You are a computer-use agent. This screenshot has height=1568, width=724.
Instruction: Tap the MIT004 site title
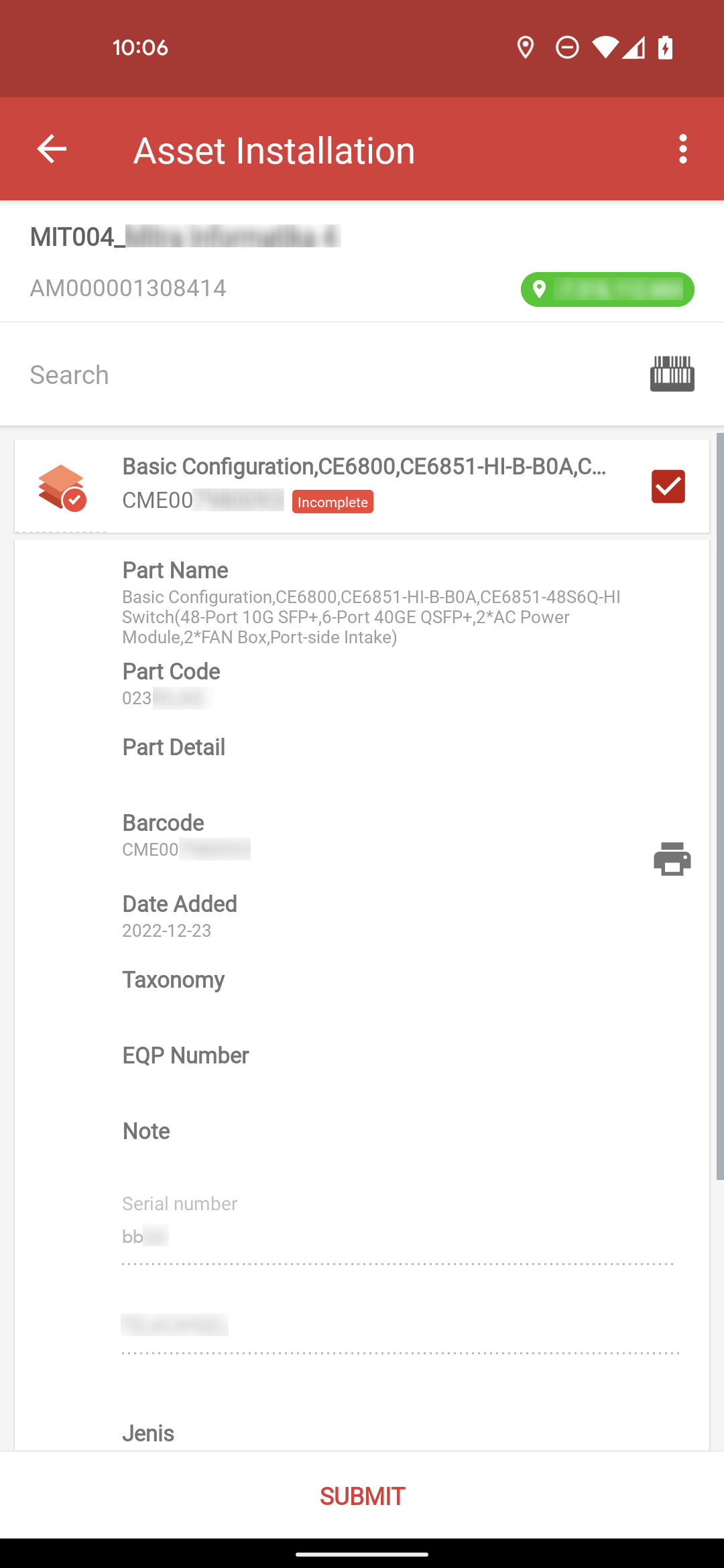pyautogui.click(x=185, y=237)
